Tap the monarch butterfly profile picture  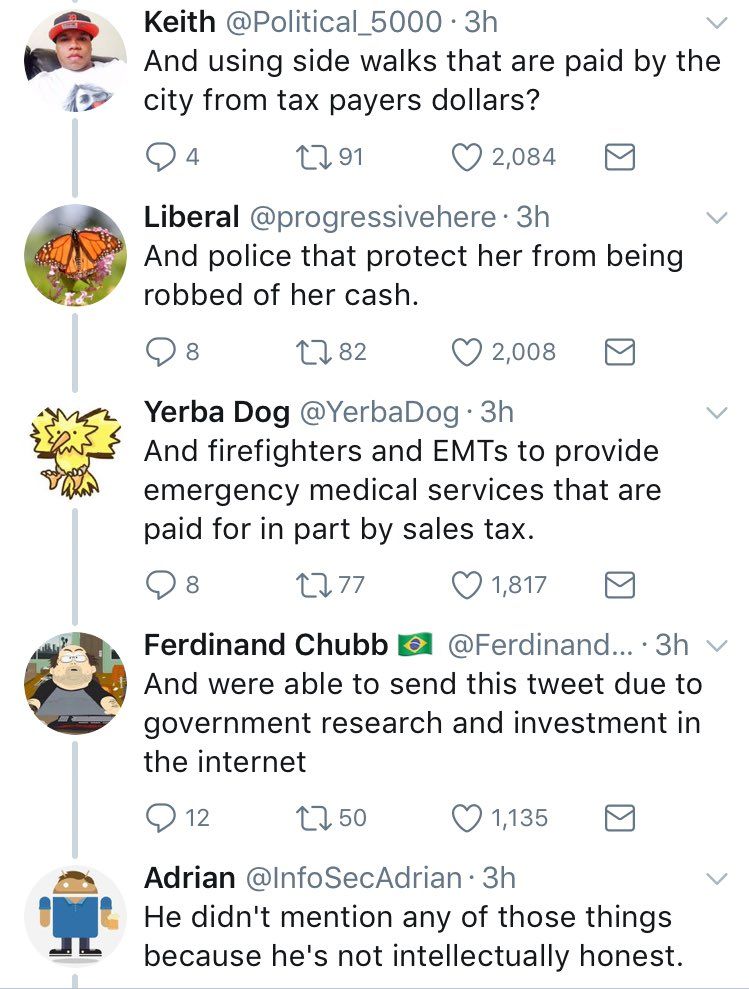click(x=76, y=255)
